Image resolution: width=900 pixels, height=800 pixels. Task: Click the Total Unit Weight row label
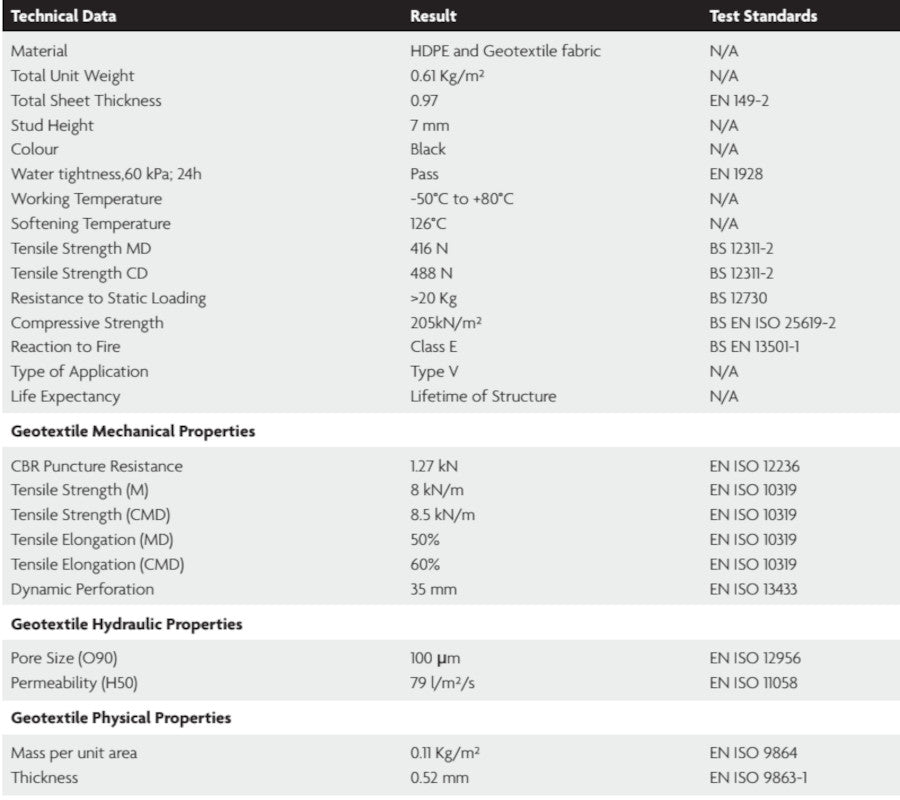pyautogui.click(x=72, y=76)
